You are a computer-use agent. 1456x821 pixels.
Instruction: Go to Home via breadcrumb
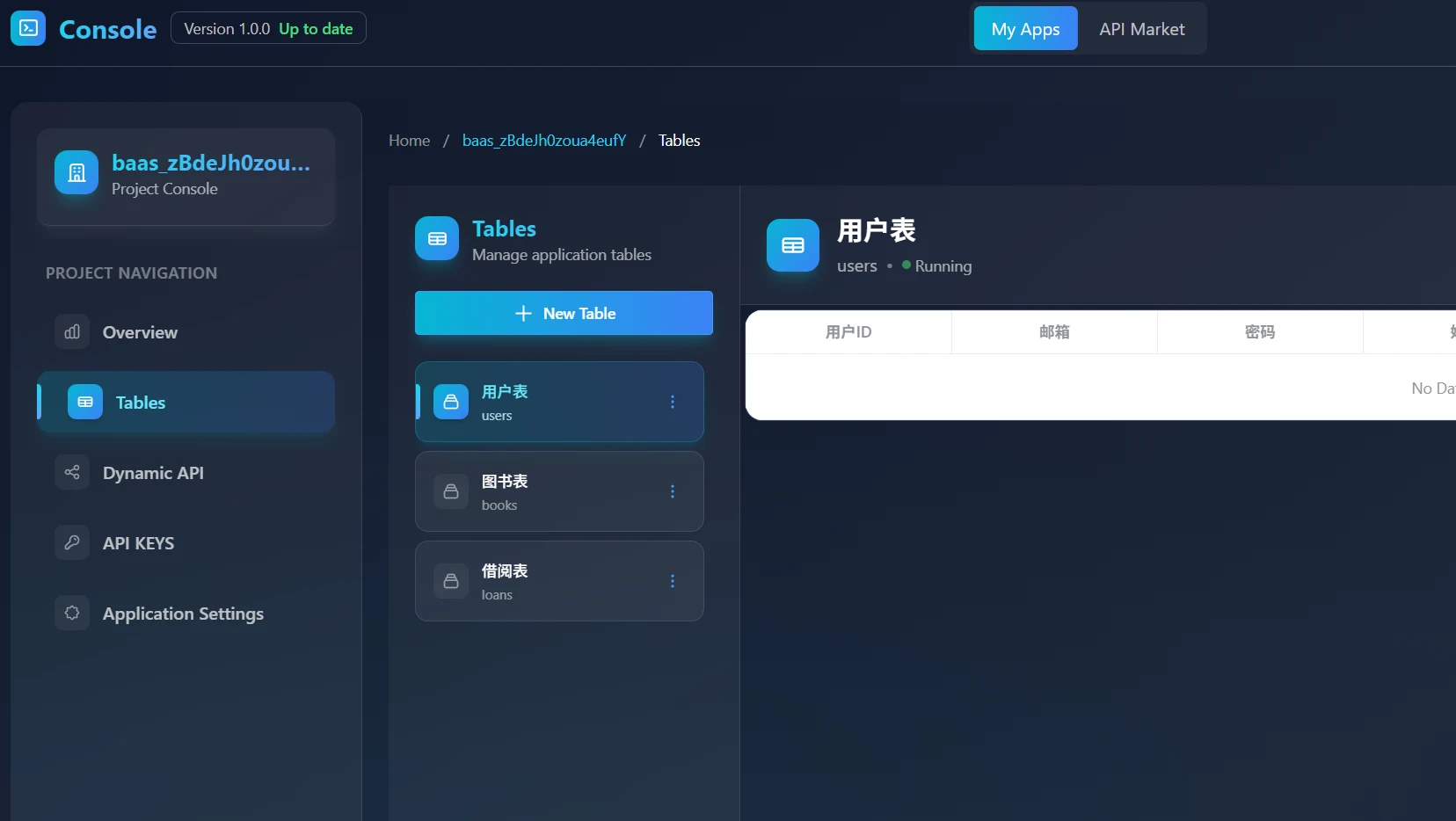(x=409, y=141)
